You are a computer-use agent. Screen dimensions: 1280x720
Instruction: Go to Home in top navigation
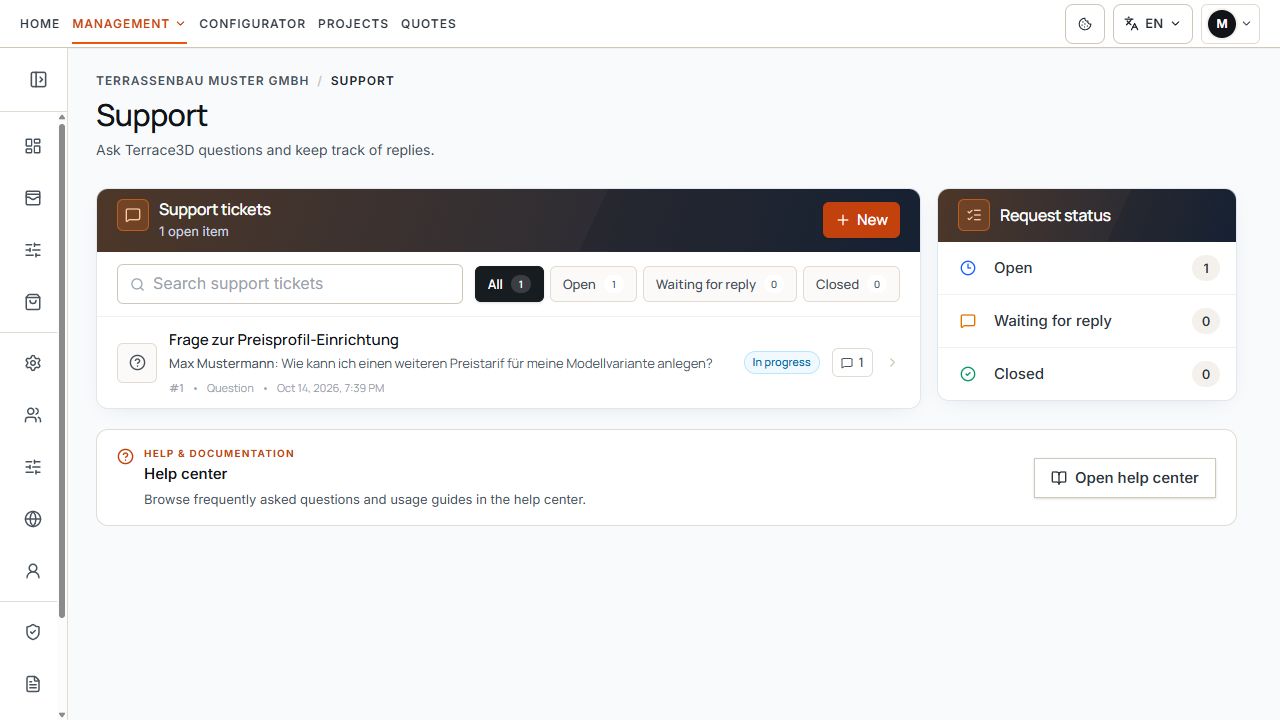(40, 23)
